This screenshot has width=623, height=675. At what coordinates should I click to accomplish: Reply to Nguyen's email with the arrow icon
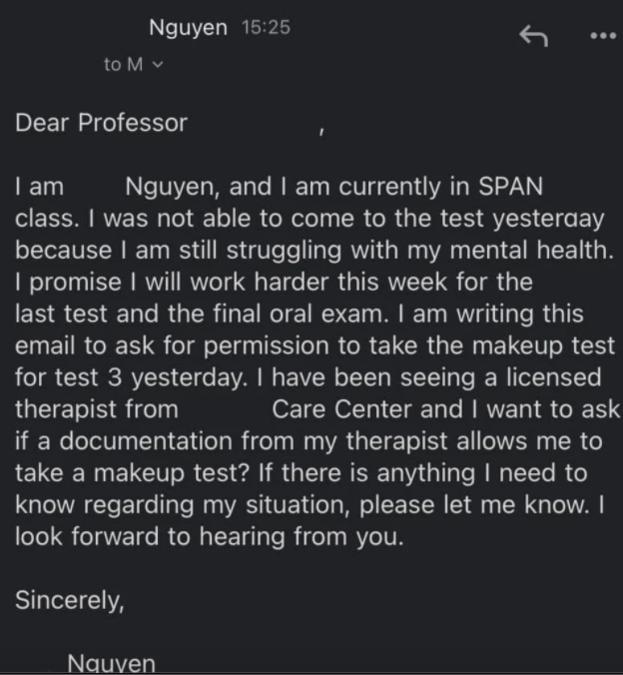point(533,35)
